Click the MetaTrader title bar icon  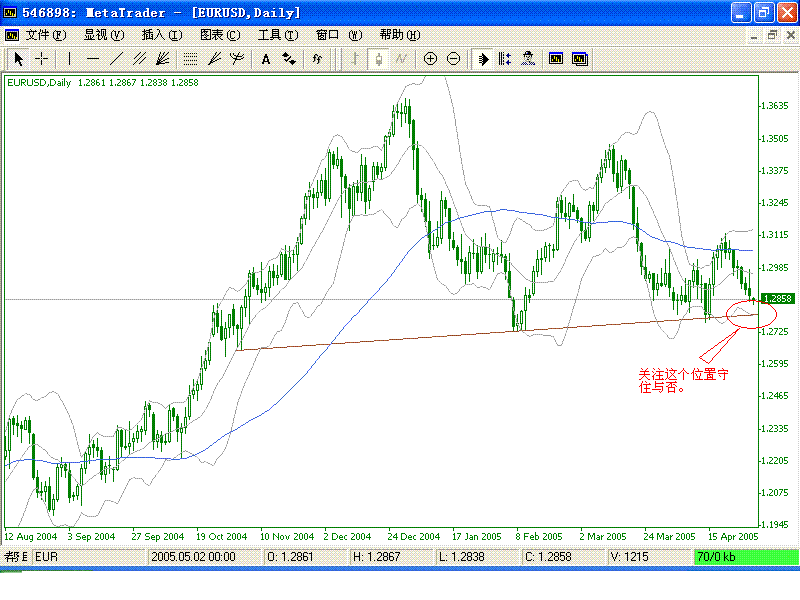coord(10,12)
